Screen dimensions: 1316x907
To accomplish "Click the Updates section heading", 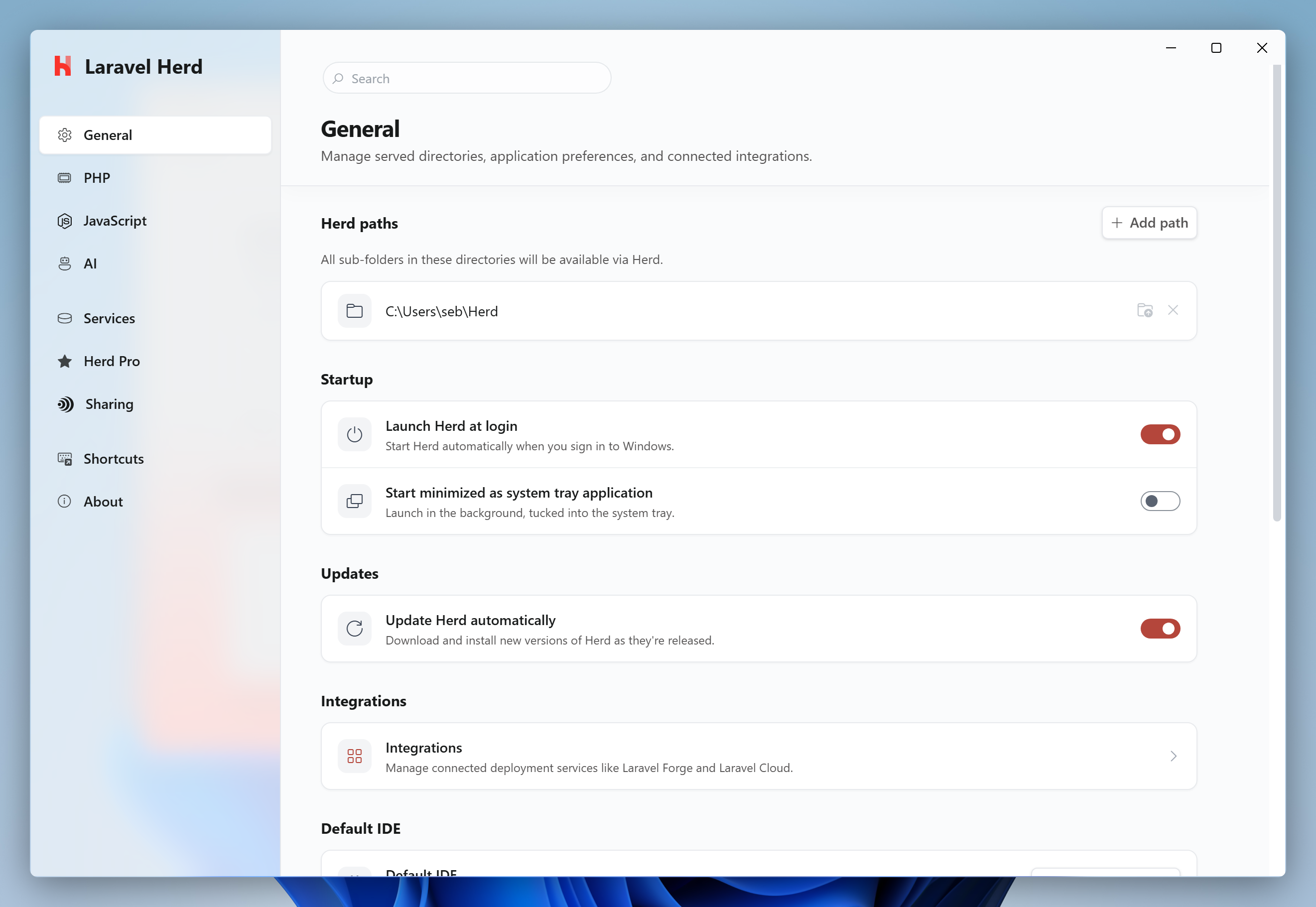I will coord(350,573).
